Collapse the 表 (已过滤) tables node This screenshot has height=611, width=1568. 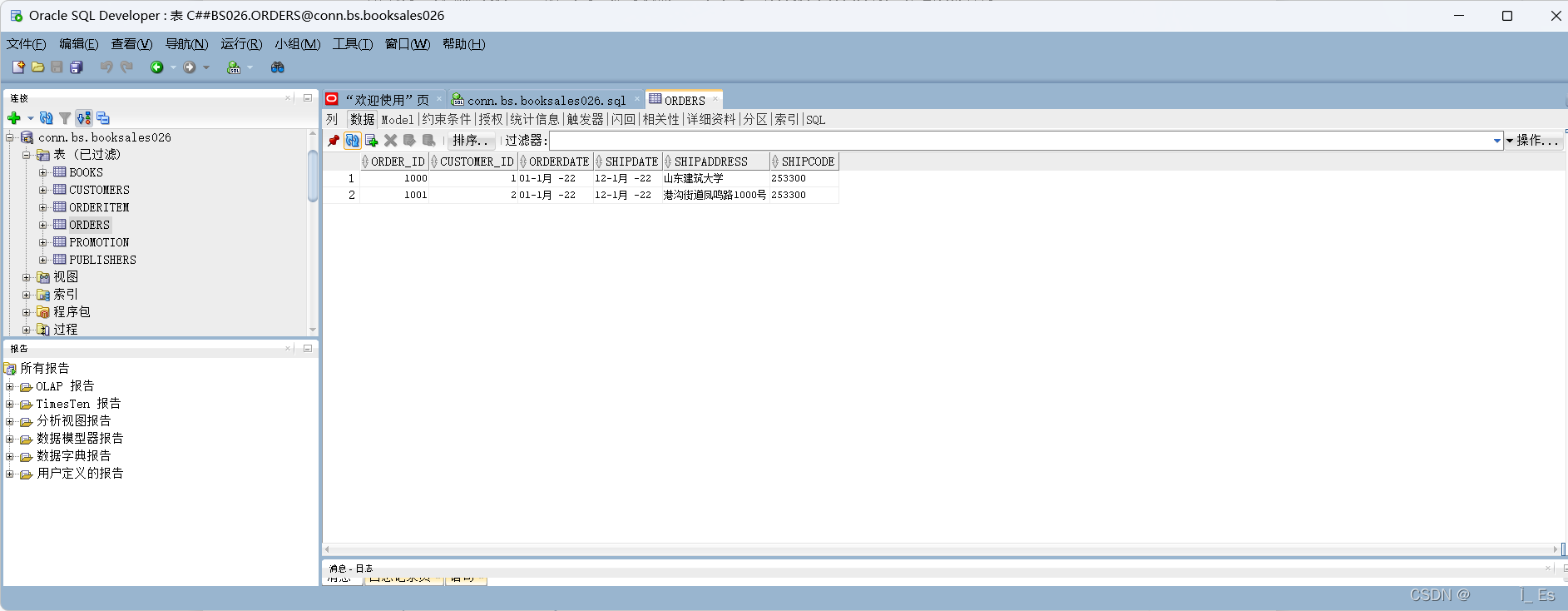tap(26, 155)
